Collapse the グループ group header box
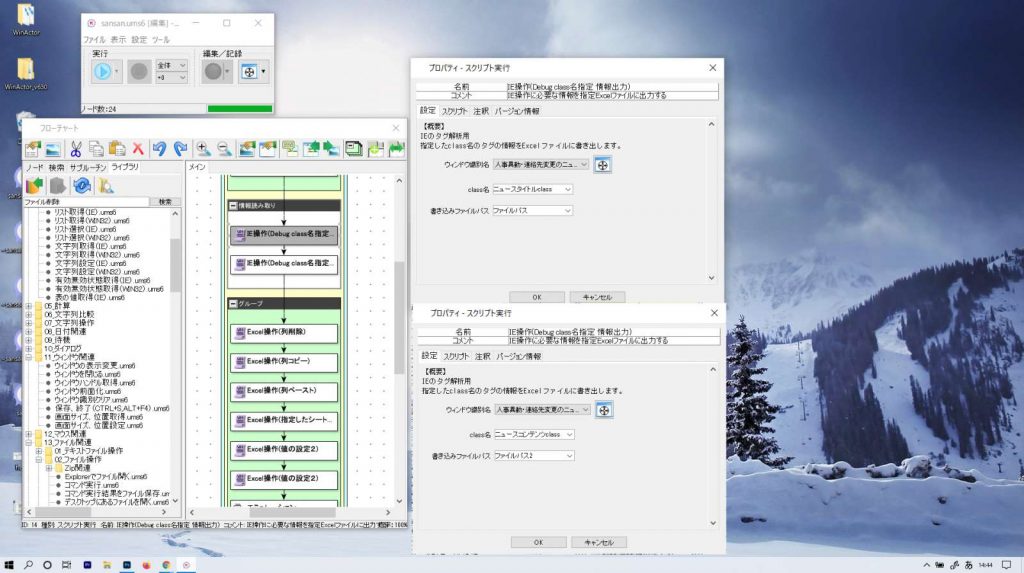 click(x=234, y=303)
